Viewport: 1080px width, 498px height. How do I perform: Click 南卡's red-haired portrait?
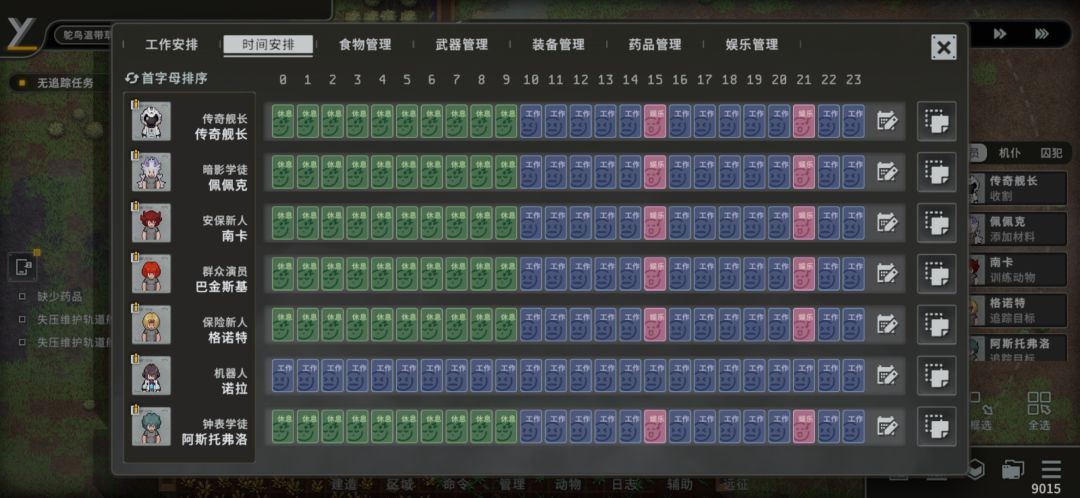point(151,222)
